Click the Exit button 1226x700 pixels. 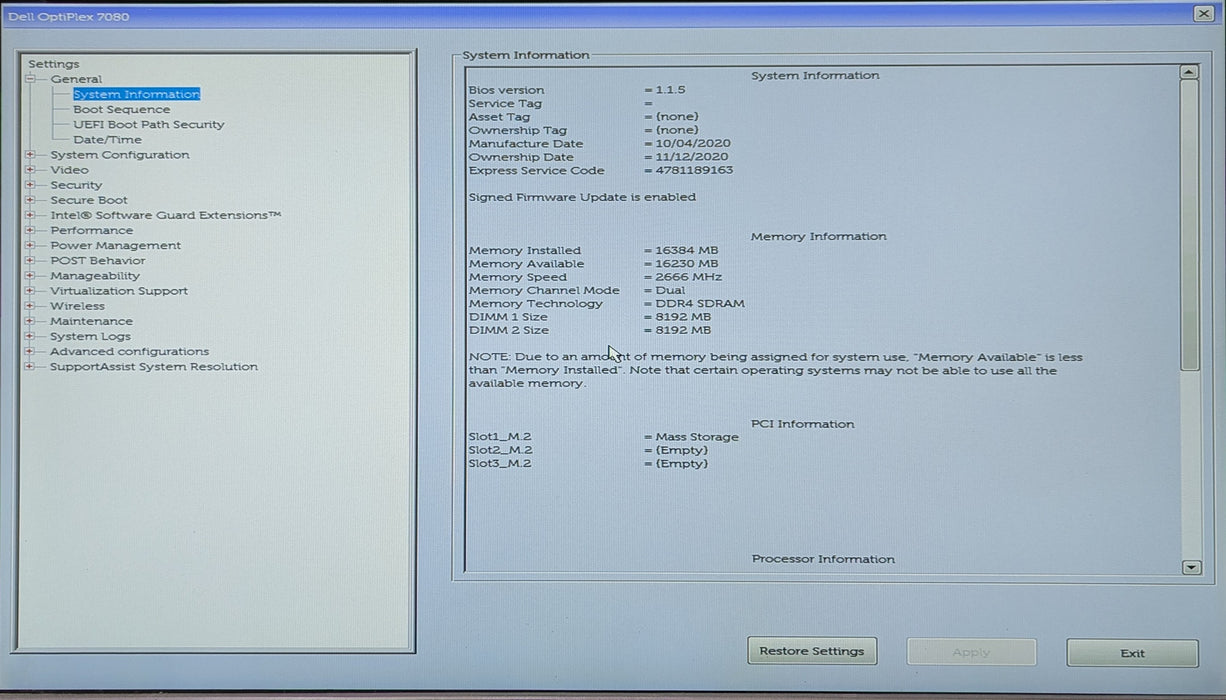[1132, 653]
